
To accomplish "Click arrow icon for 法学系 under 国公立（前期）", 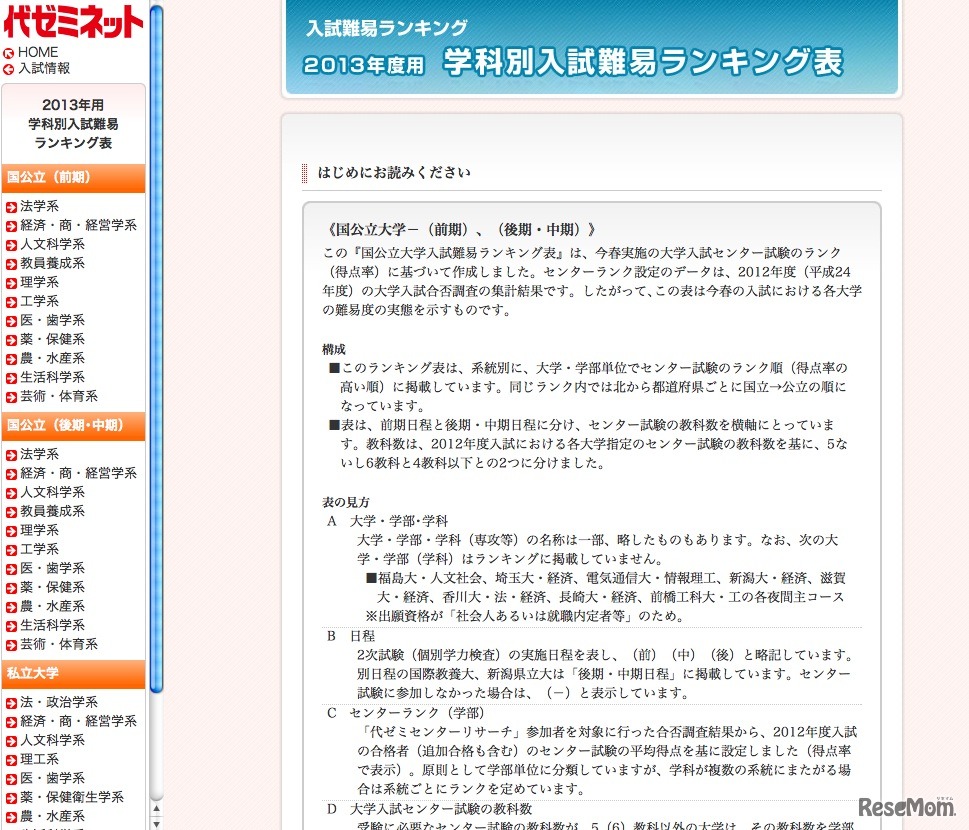I will (x=11, y=207).
